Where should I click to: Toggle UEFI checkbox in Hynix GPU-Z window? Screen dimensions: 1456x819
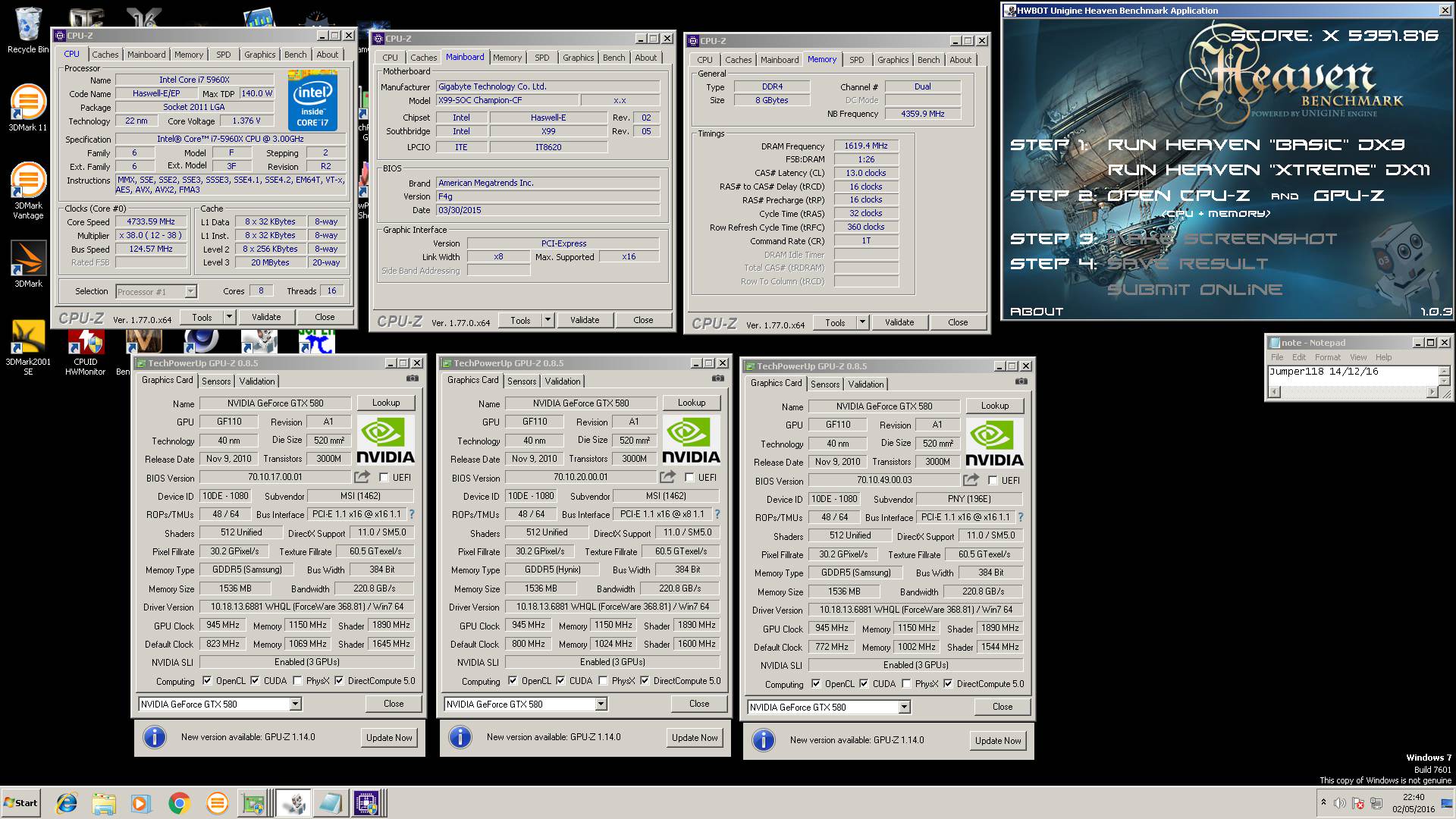coord(689,478)
